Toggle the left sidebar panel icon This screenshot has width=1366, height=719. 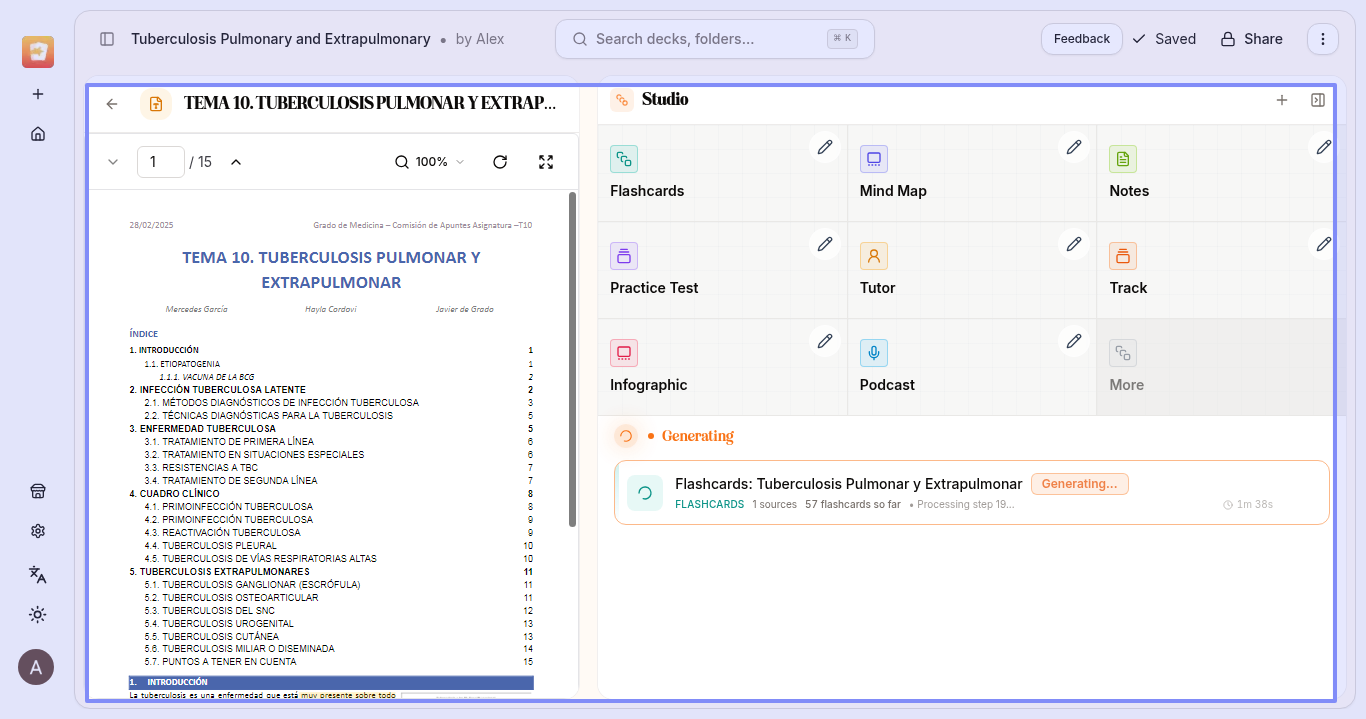[x=107, y=39]
